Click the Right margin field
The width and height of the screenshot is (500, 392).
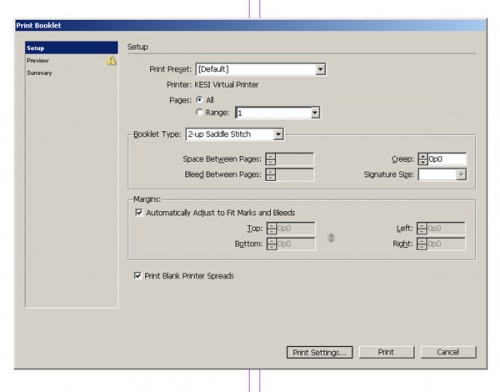point(446,244)
